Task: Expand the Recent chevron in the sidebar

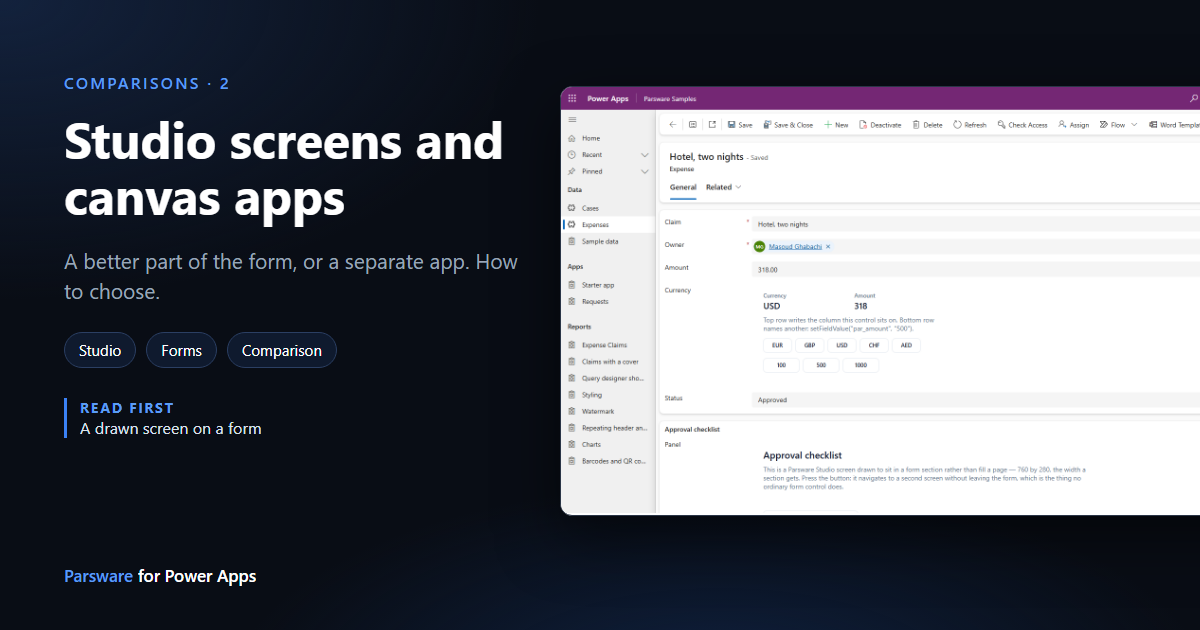Action: 645,155
